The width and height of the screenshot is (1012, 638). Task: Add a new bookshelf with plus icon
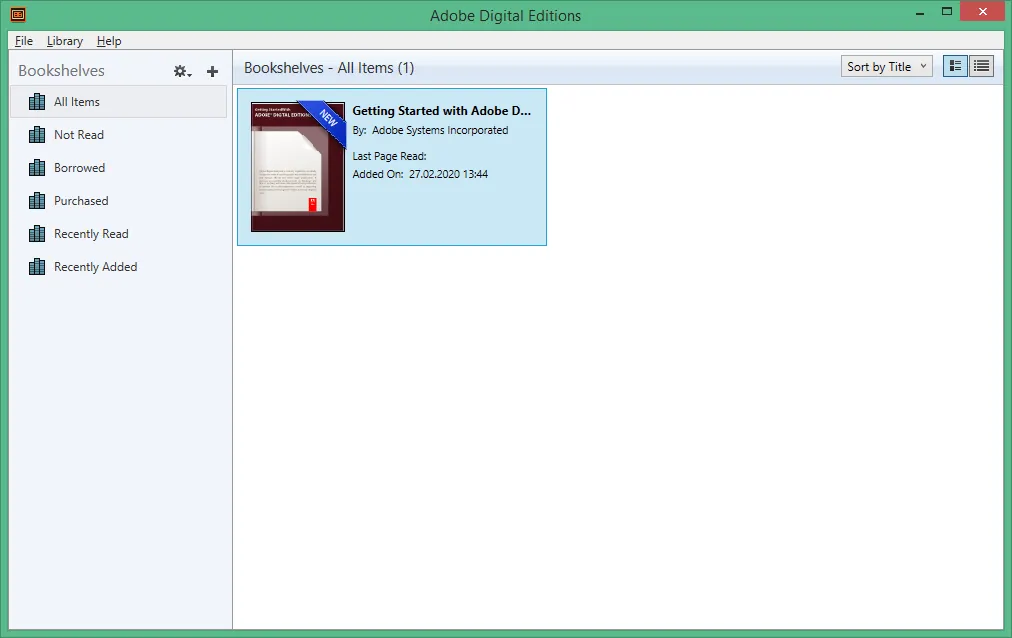(212, 72)
